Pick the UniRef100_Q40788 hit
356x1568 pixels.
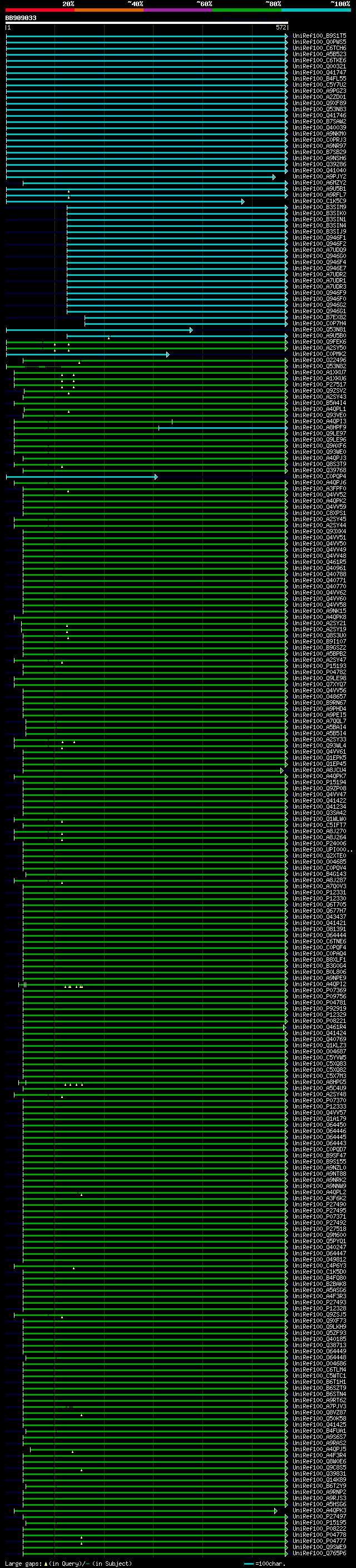pos(319,575)
